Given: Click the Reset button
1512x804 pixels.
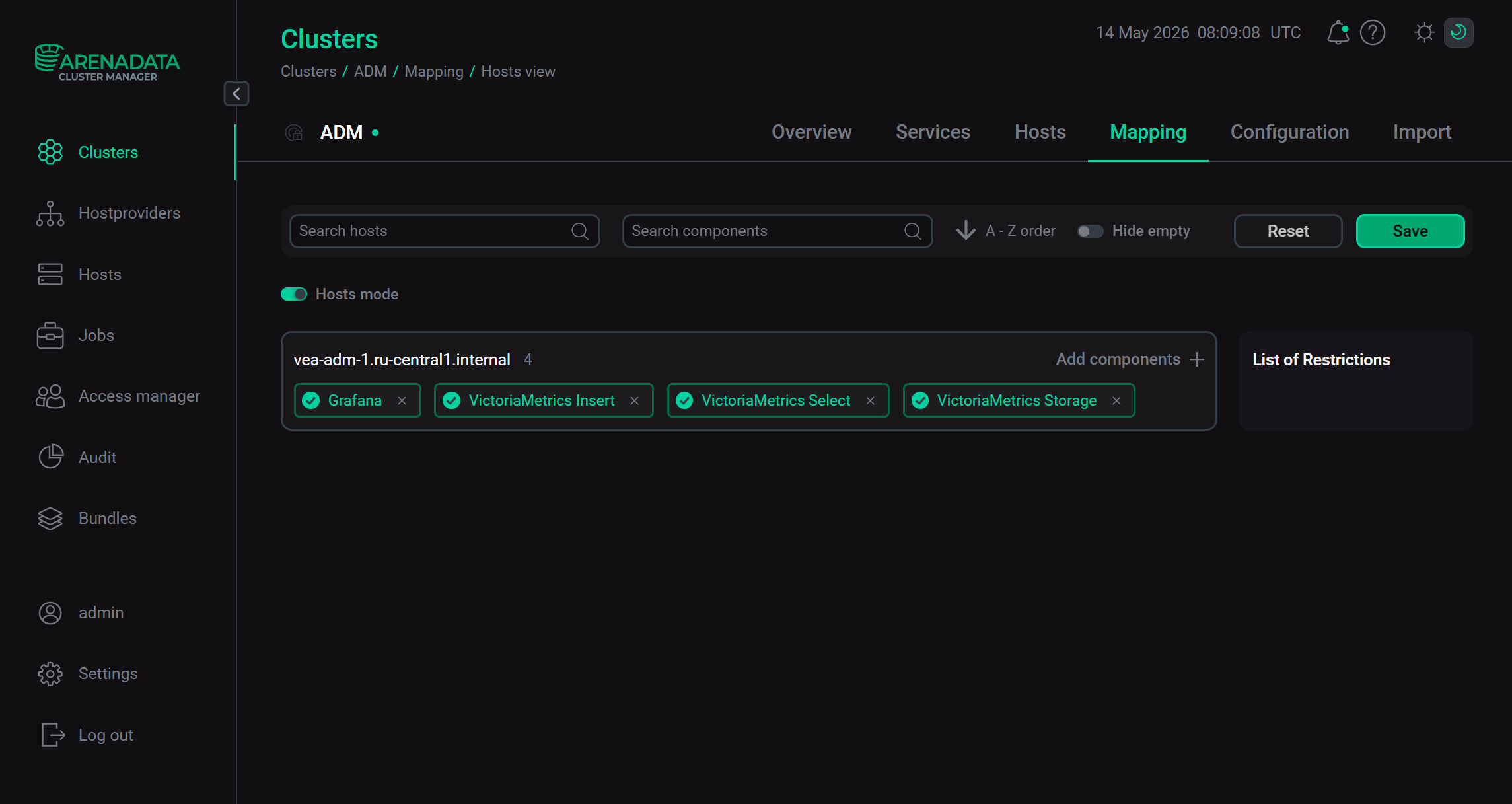Looking at the screenshot, I should [x=1288, y=231].
